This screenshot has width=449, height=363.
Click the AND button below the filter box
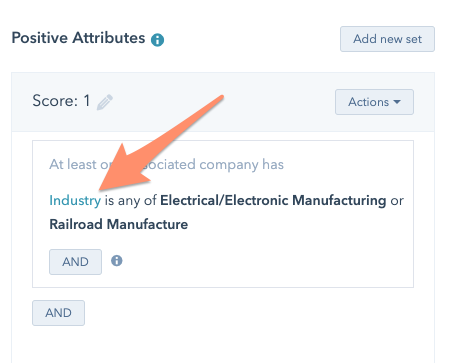pyautogui.click(x=58, y=313)
